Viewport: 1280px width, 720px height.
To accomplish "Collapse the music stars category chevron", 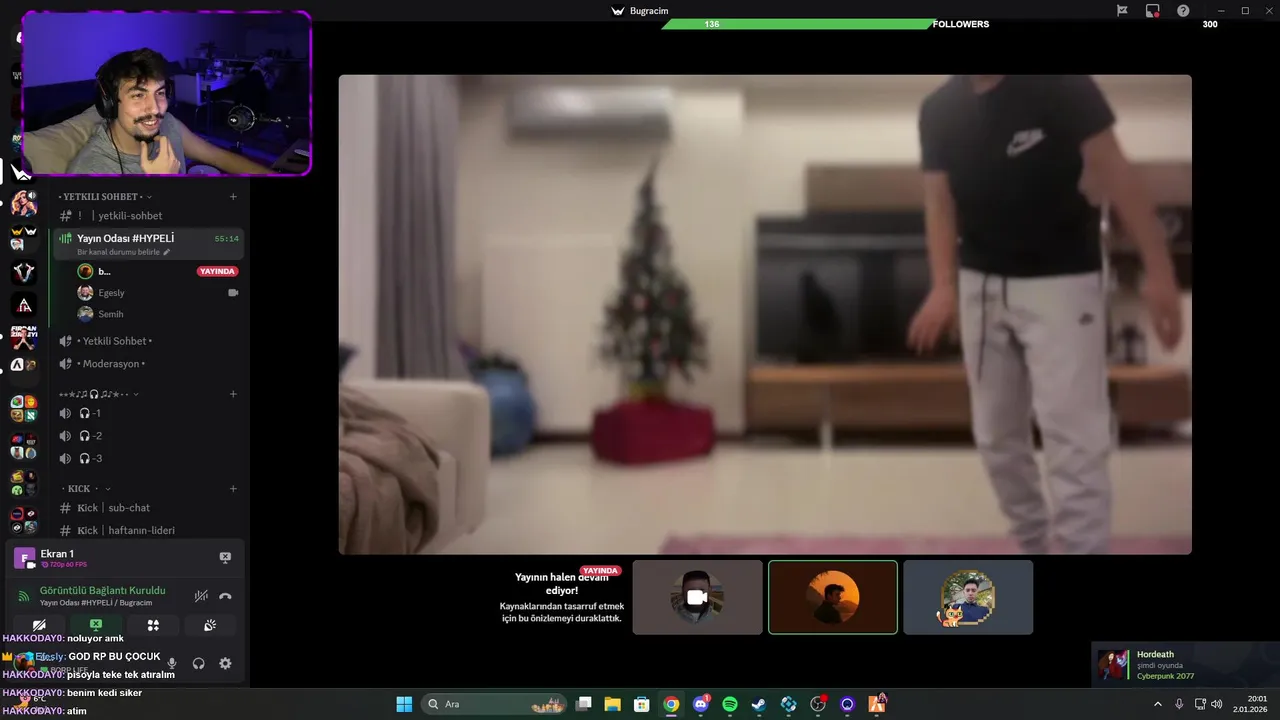I will 136,394.
